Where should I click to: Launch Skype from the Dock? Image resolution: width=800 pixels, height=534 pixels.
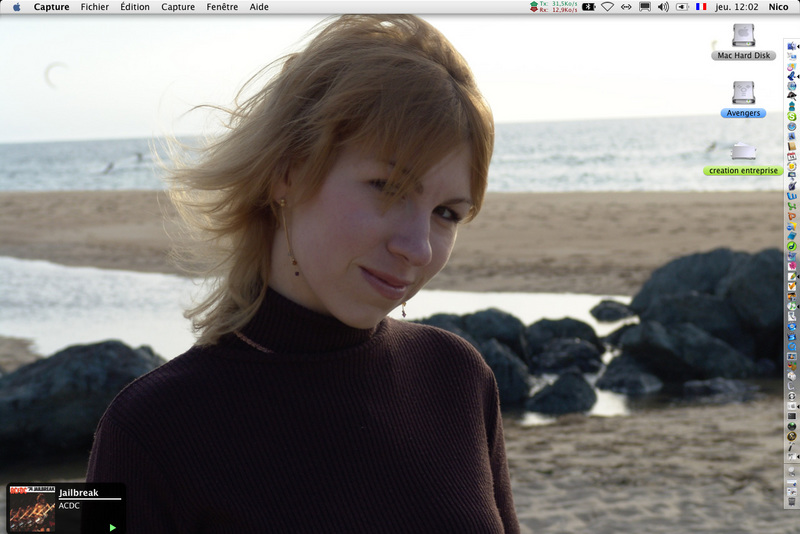[x=792, y=116]
